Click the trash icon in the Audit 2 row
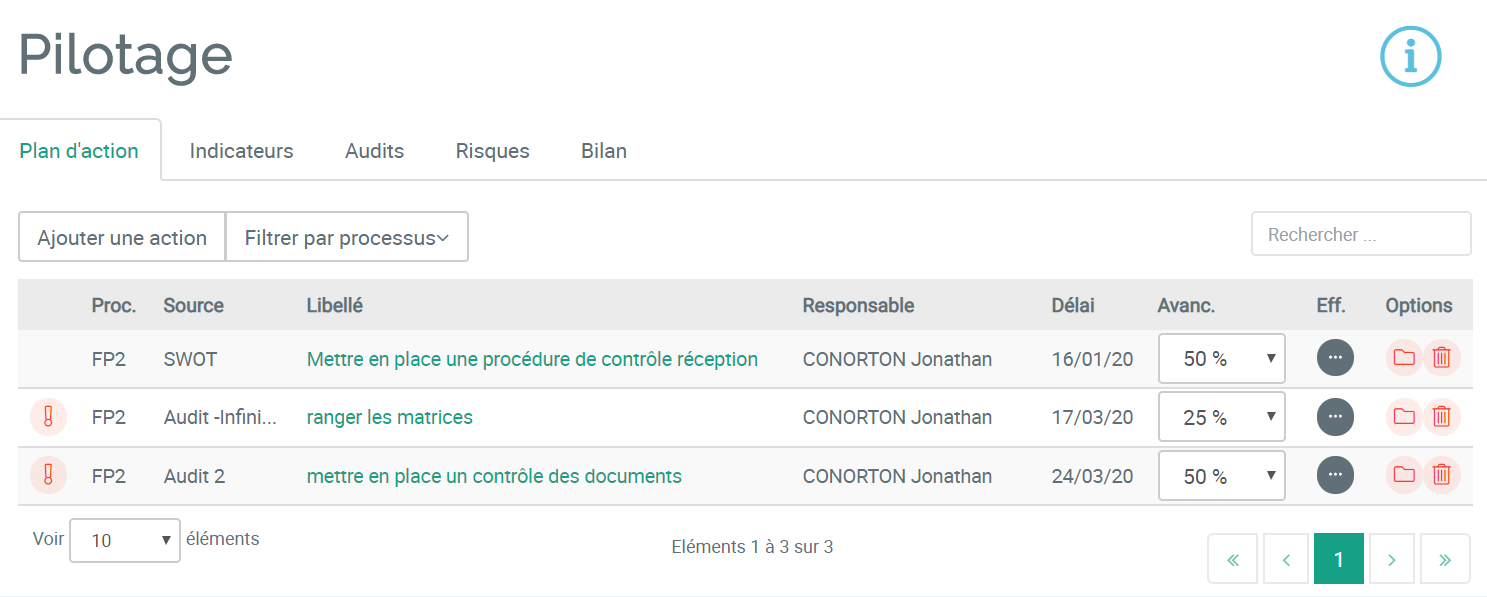 tap(1441, 476)
